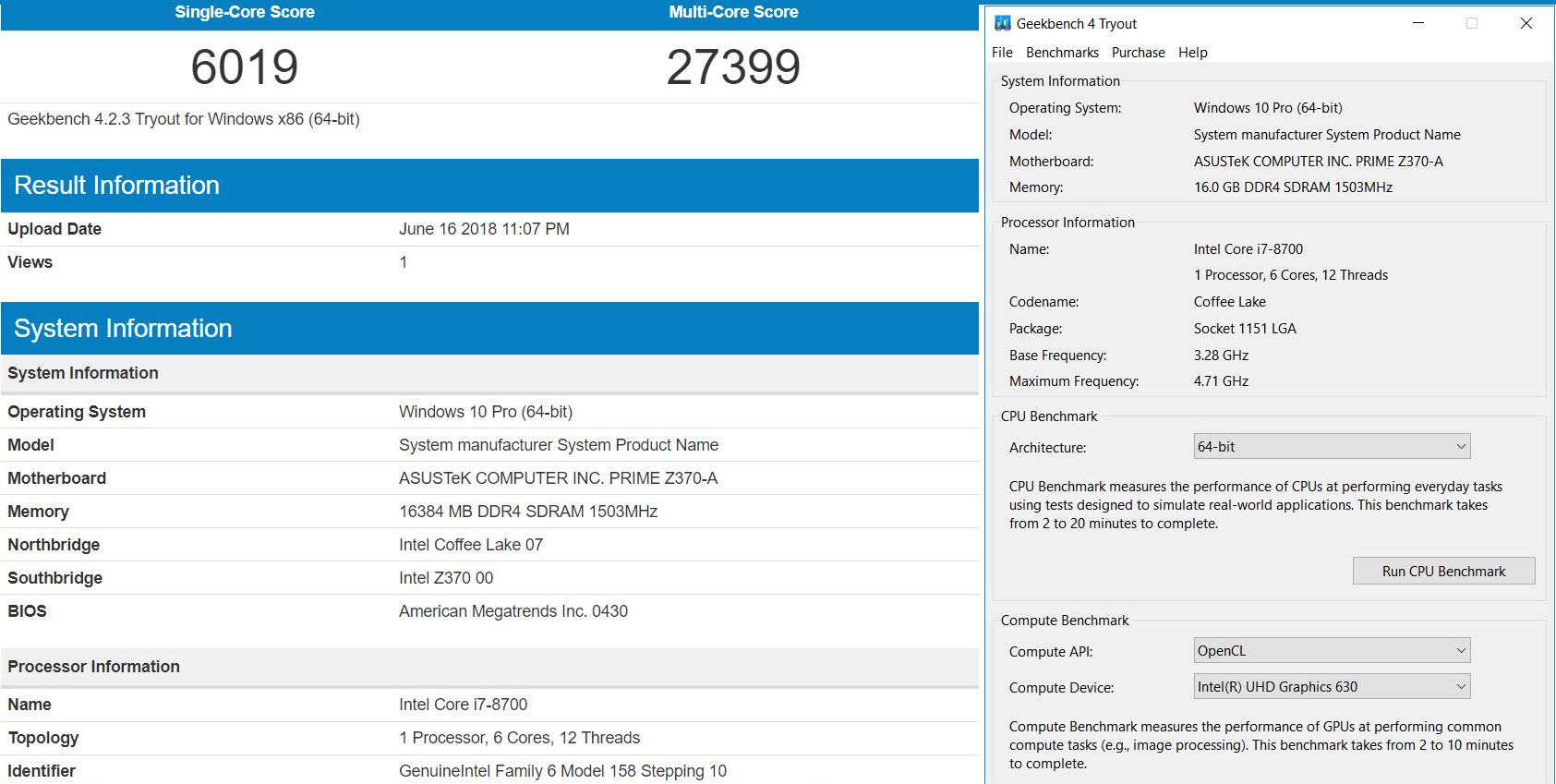Click the upload date June 16 2018 value

[x=484, y=229]
